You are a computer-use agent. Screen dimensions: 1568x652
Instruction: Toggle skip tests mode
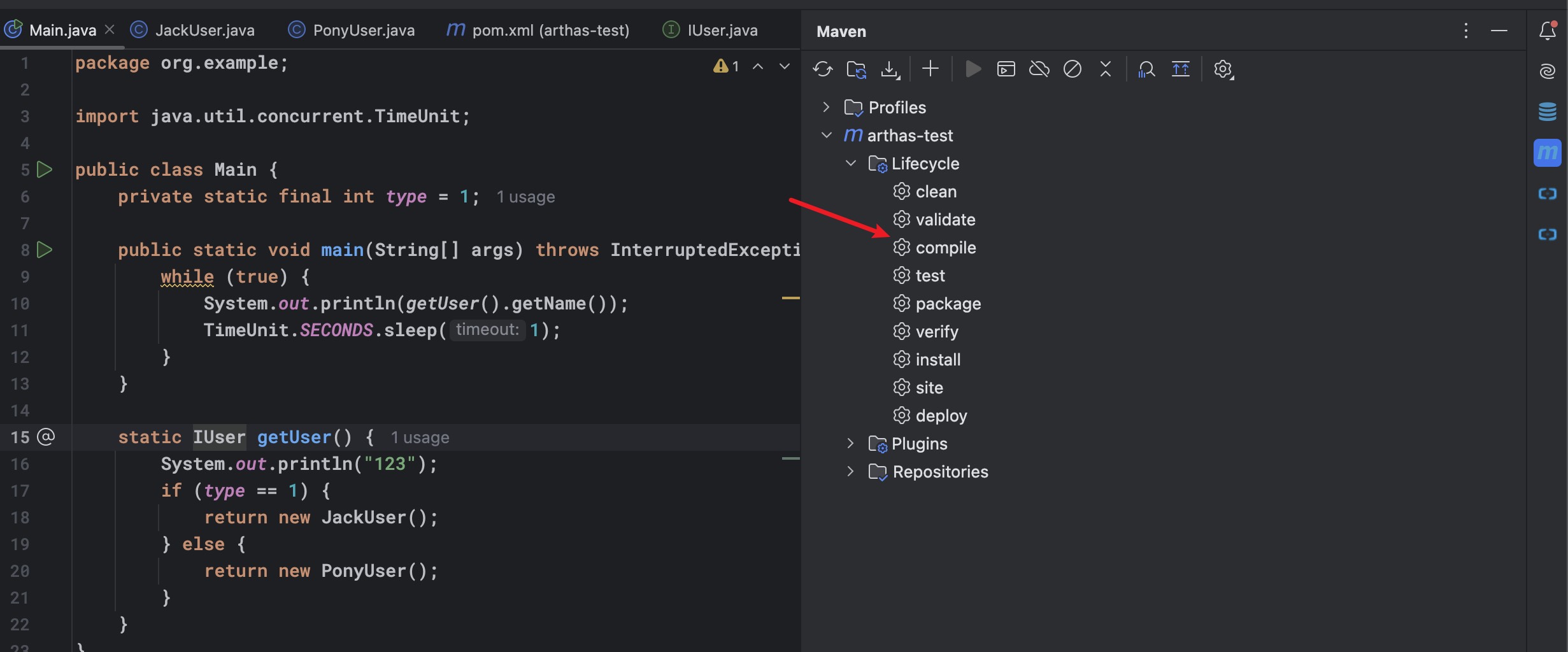pos(1073,69)
